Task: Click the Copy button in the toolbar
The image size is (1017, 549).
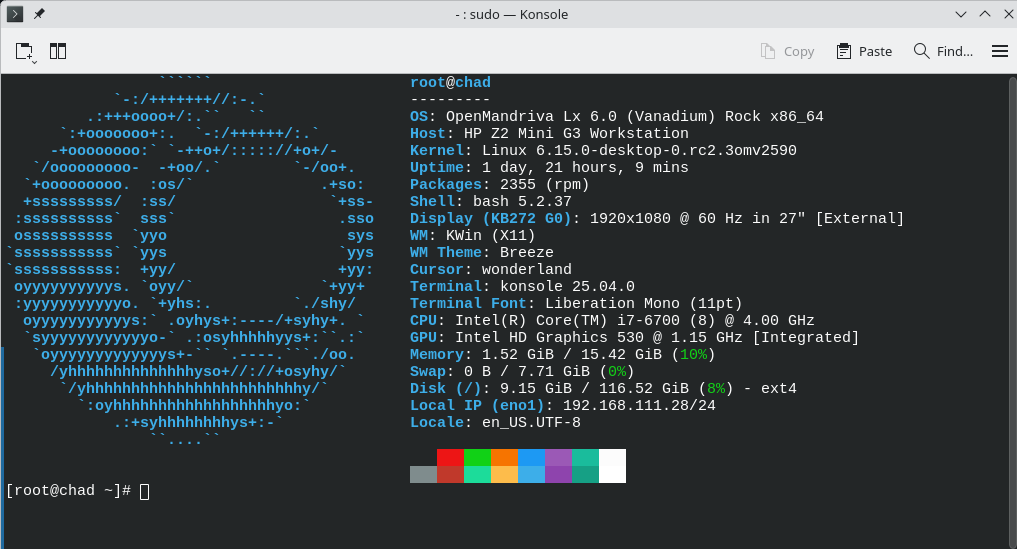Action: 787,51
